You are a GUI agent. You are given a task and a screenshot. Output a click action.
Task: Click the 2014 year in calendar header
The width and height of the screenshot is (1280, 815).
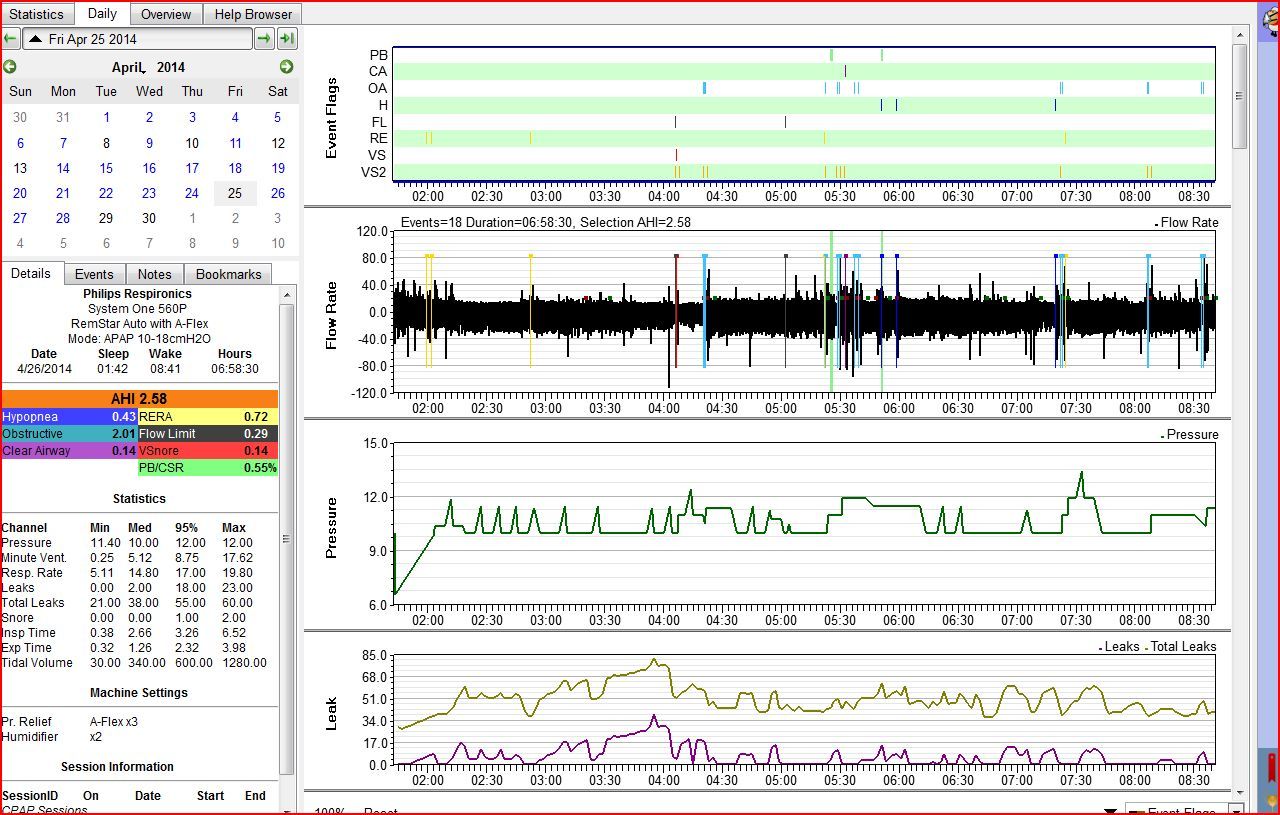point(171,67)
